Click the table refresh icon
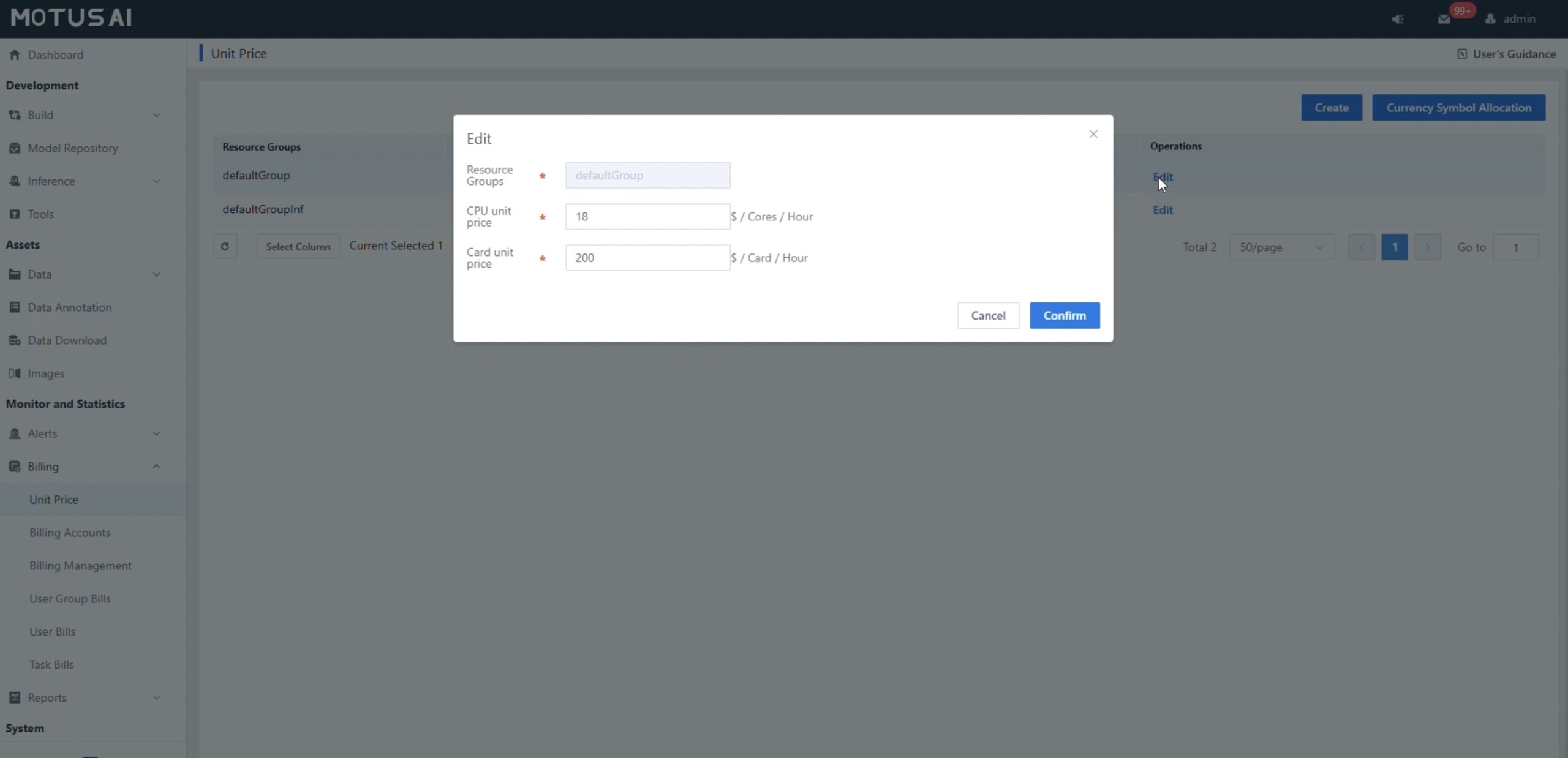The width and height of the screenshot is (1568, 758). 225,246
